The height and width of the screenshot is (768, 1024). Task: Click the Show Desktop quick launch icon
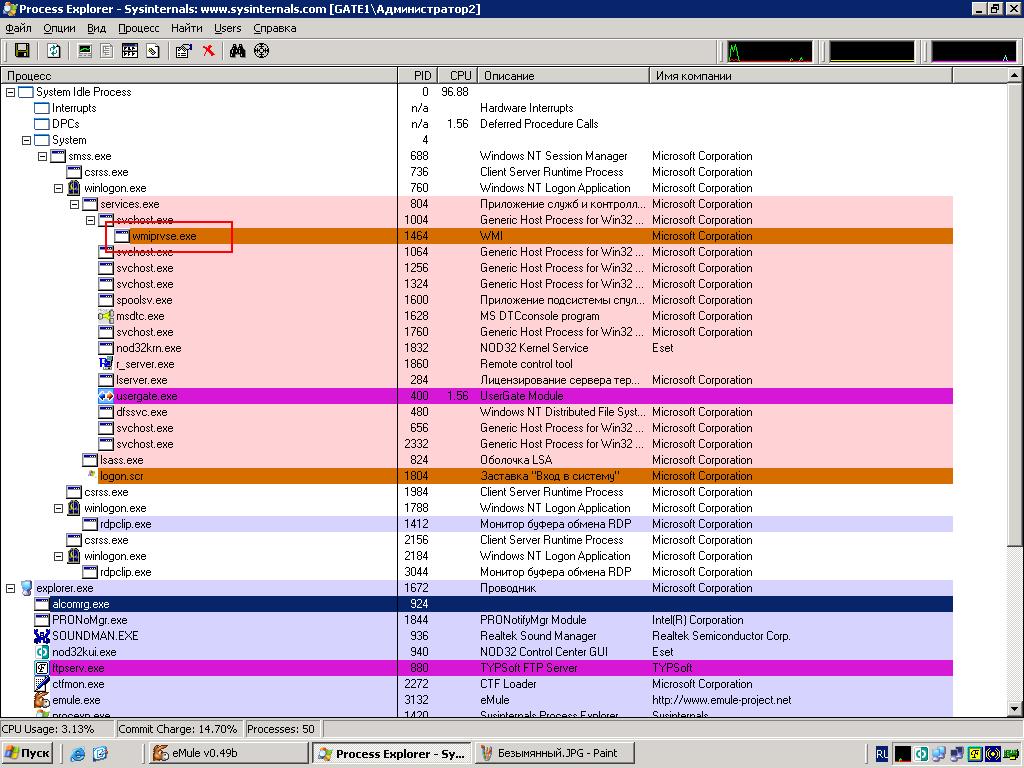[x=100, y=754]
